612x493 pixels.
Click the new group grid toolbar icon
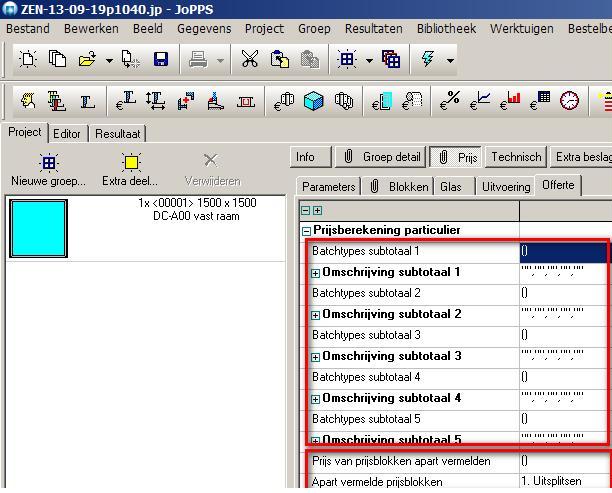[x=347, y=59]
